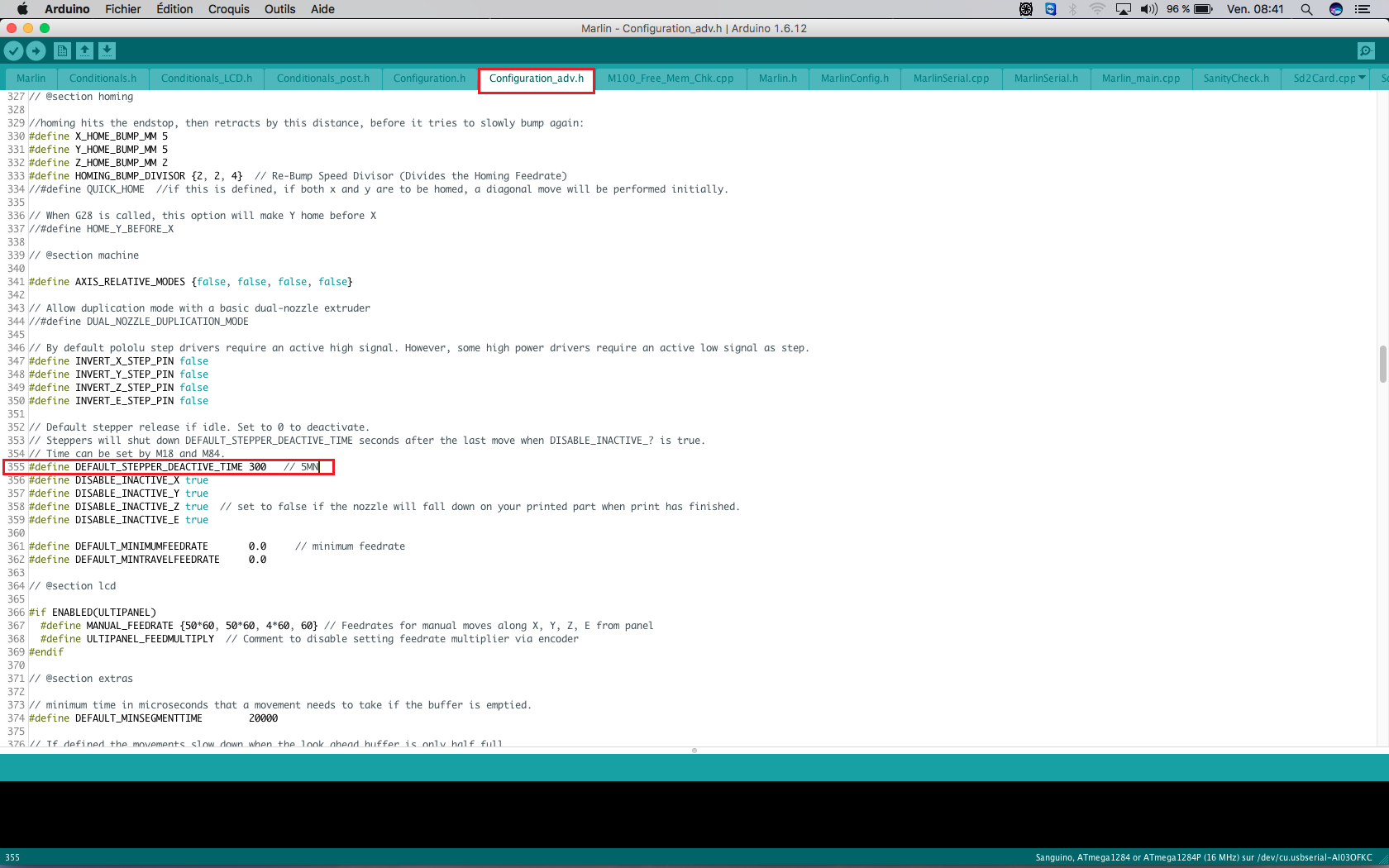Click the editor/console divider handle dot
1389x868 pixels.
(694, 751)
